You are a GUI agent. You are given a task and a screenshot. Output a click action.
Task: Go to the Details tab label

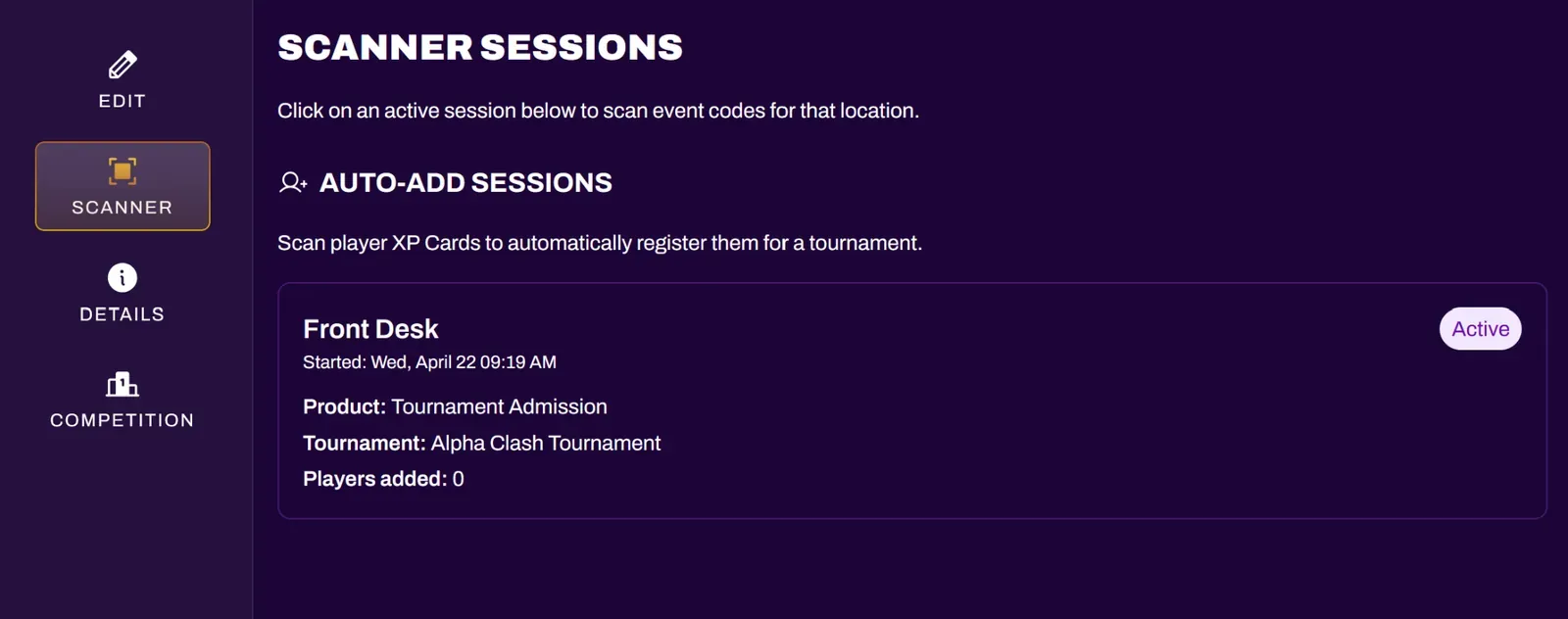(122, 314)
